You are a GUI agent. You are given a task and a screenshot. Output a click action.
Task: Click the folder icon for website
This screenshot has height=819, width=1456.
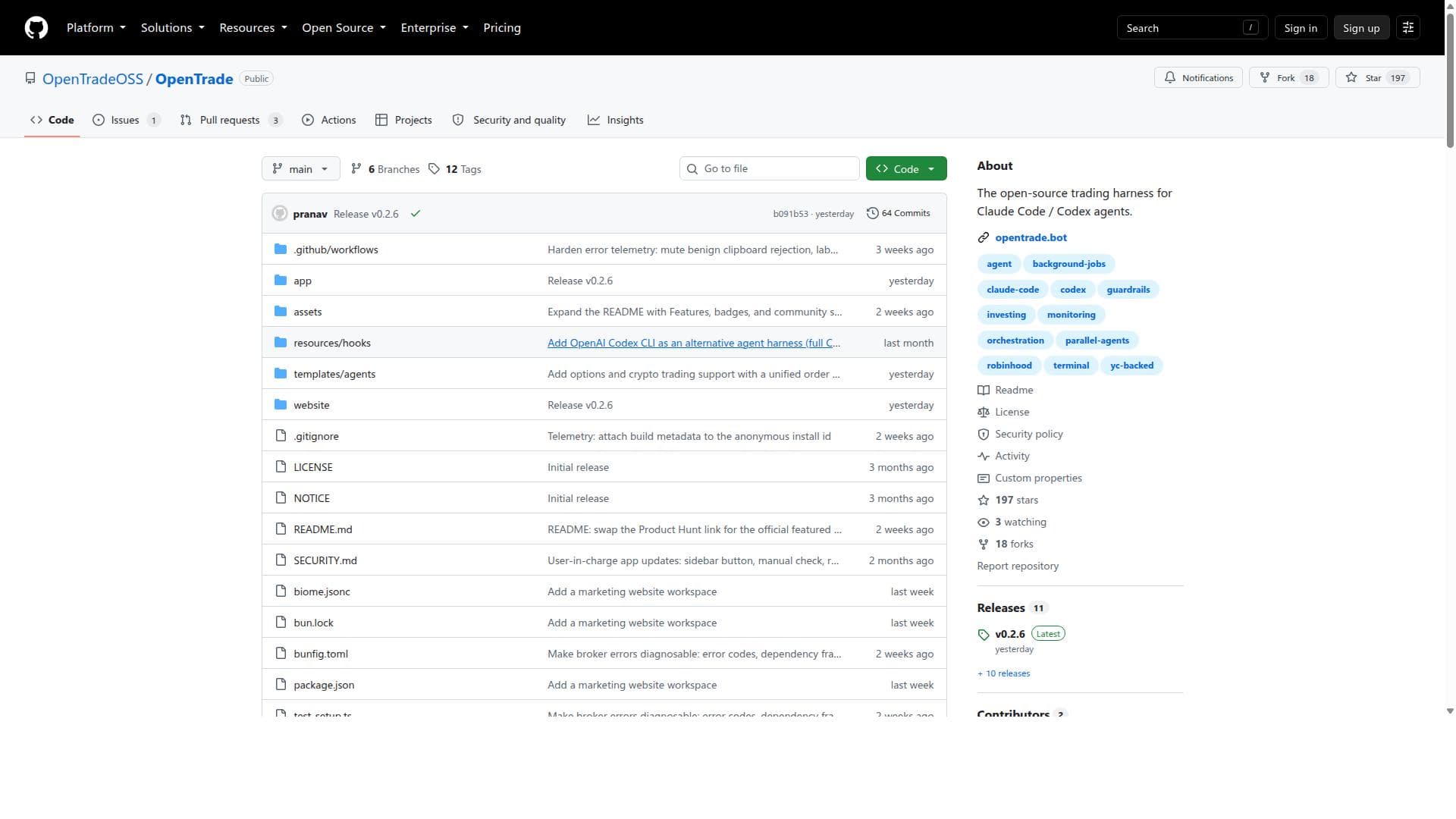click(x=281, y=405)
